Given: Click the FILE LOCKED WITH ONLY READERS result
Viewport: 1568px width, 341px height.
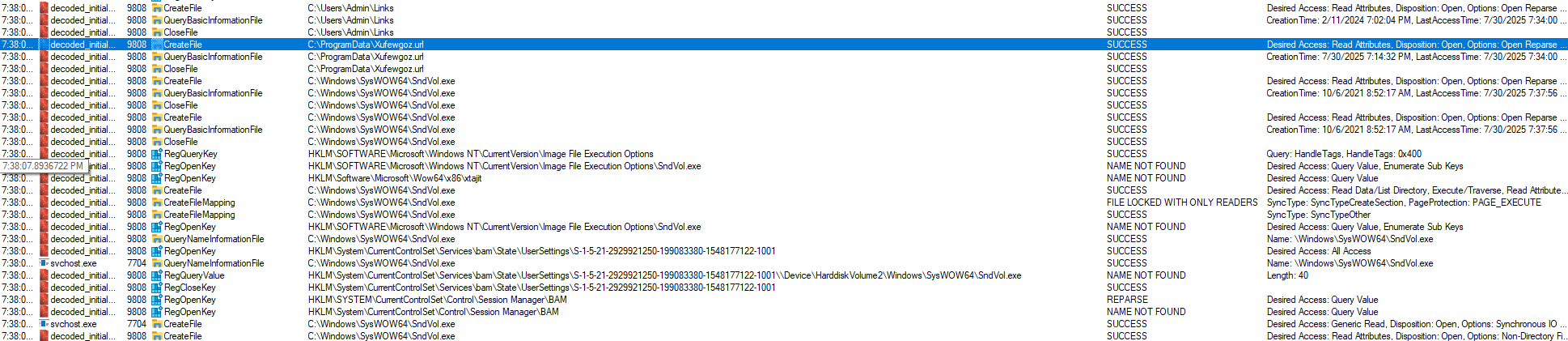Looking at the screenshot, I should 1182,202.
